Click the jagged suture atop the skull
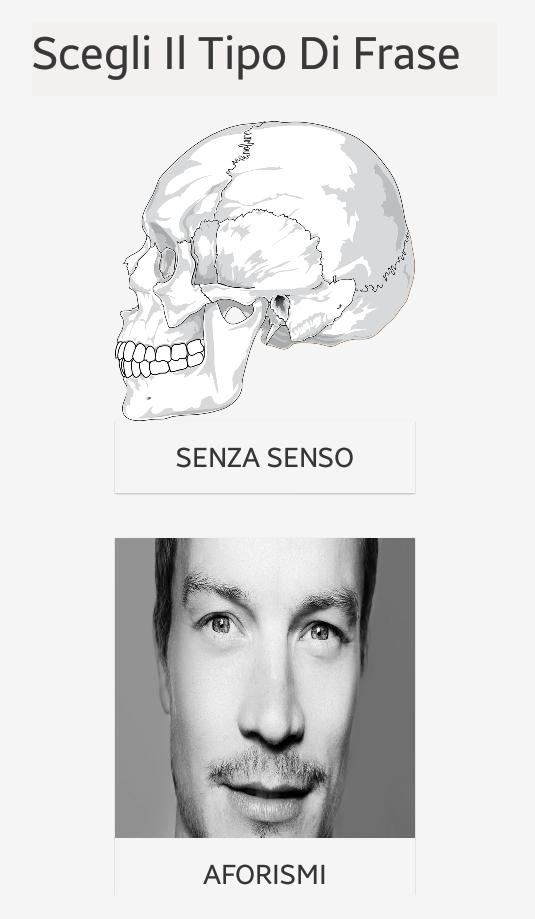535x919 pixels. 241,151
